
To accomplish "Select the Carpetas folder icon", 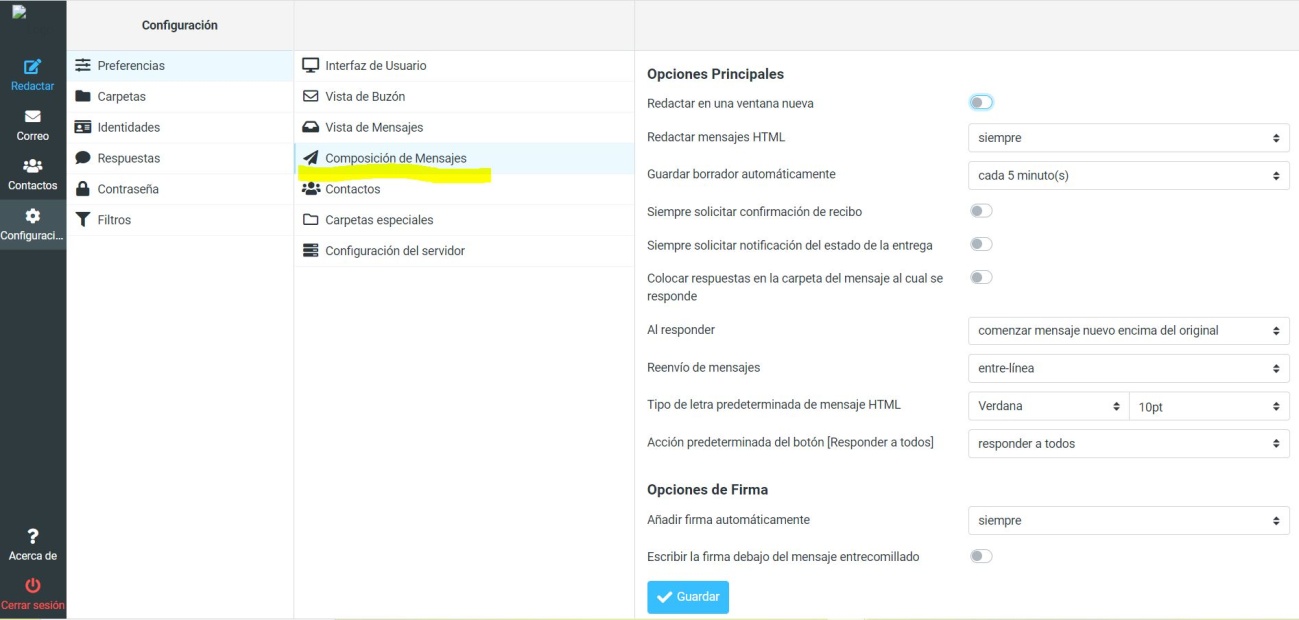I will 83,97.
